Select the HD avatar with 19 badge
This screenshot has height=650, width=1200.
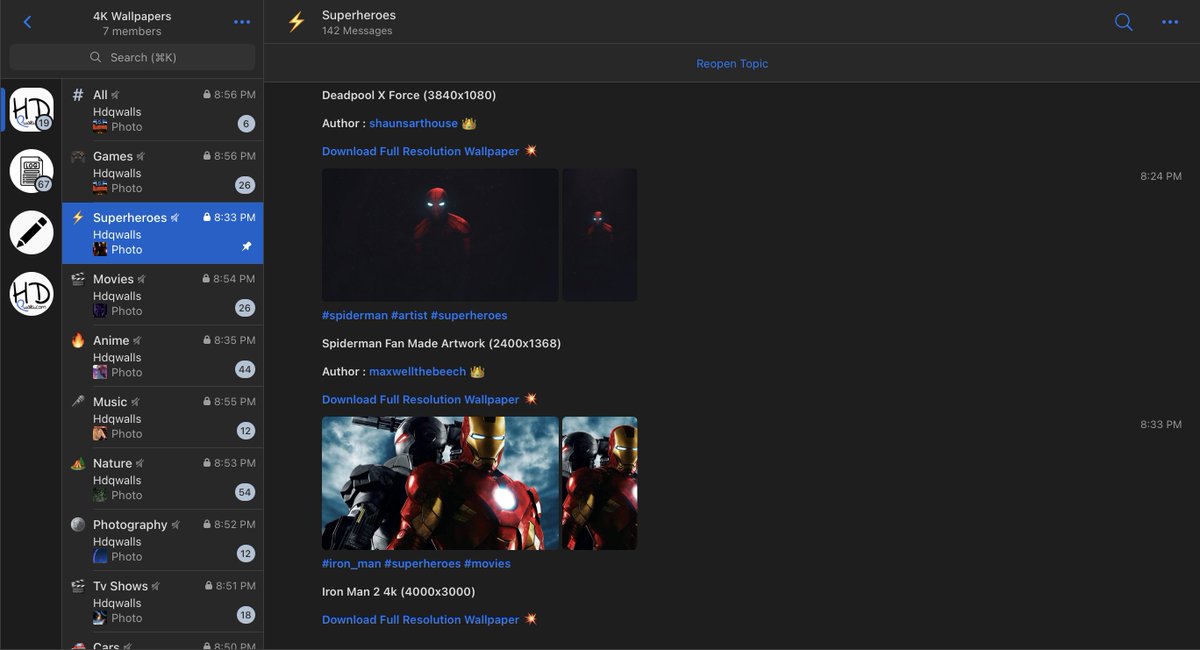tap(31, 110)
